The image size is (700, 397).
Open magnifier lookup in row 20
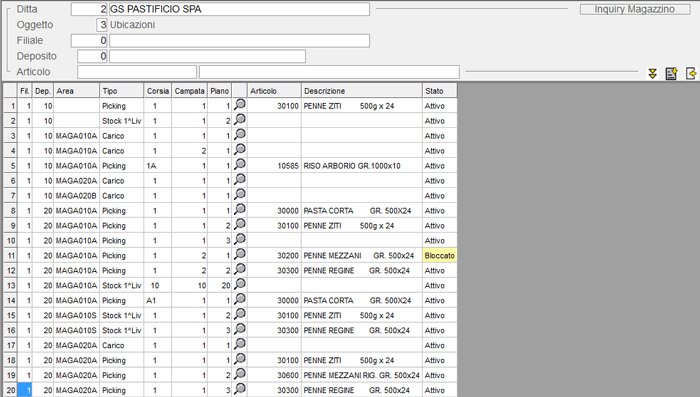click(240, 389)
